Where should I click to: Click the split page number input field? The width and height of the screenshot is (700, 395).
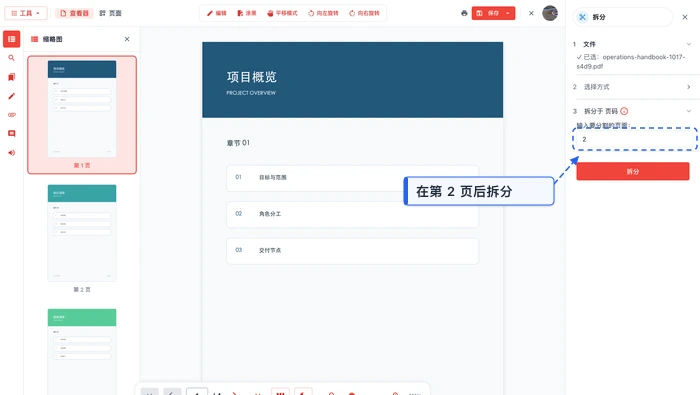click(x=634, y=139)
